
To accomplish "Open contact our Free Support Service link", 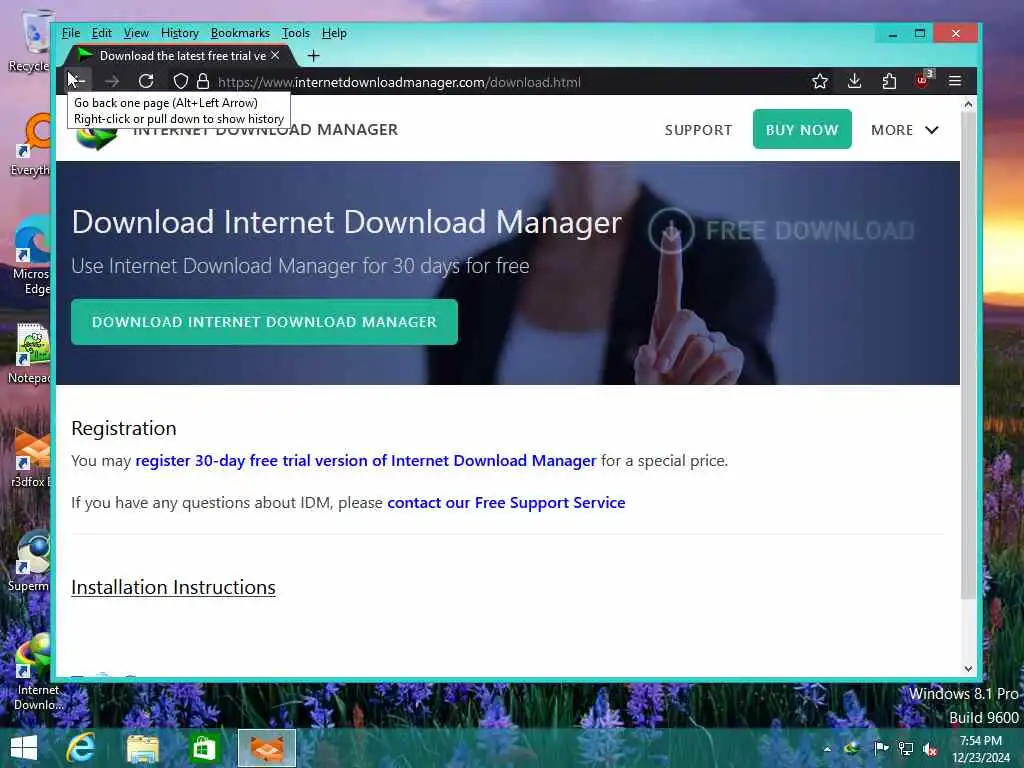I will [506, 502].
